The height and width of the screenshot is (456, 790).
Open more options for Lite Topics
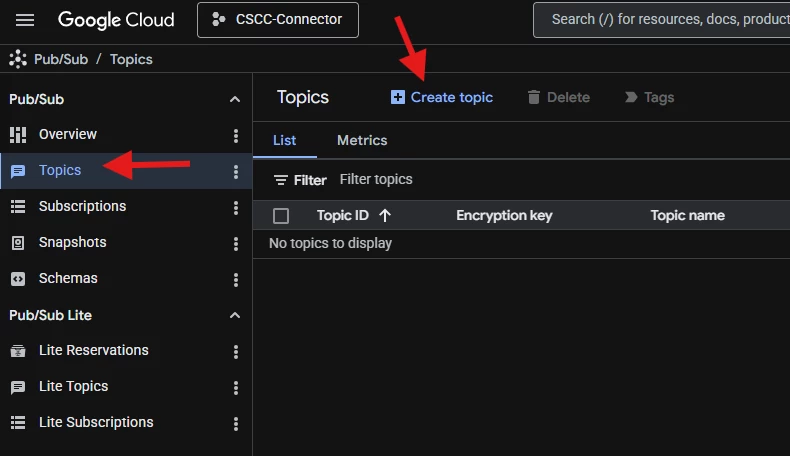pyautogui.click(x=236, y=388)
